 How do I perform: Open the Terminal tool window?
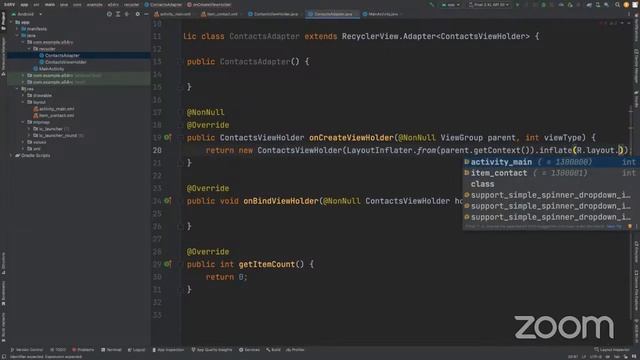click(x=111, y=350)
